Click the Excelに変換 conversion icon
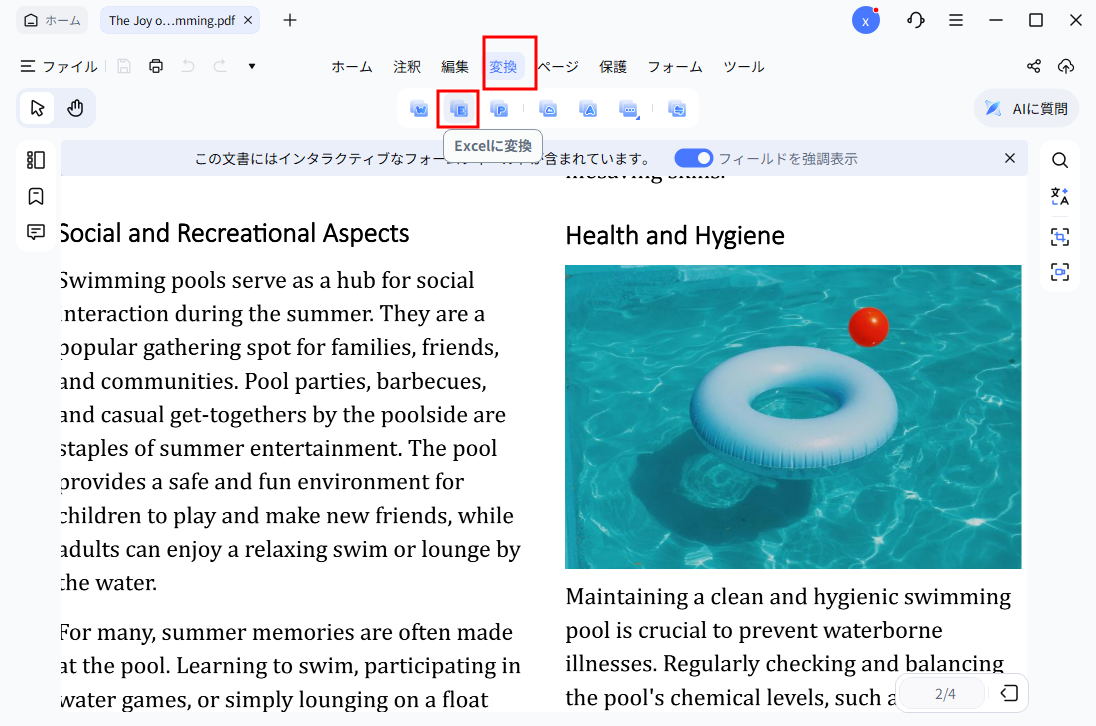The width and height of the screenshot is (1096, 726). [x=458, y=109]
